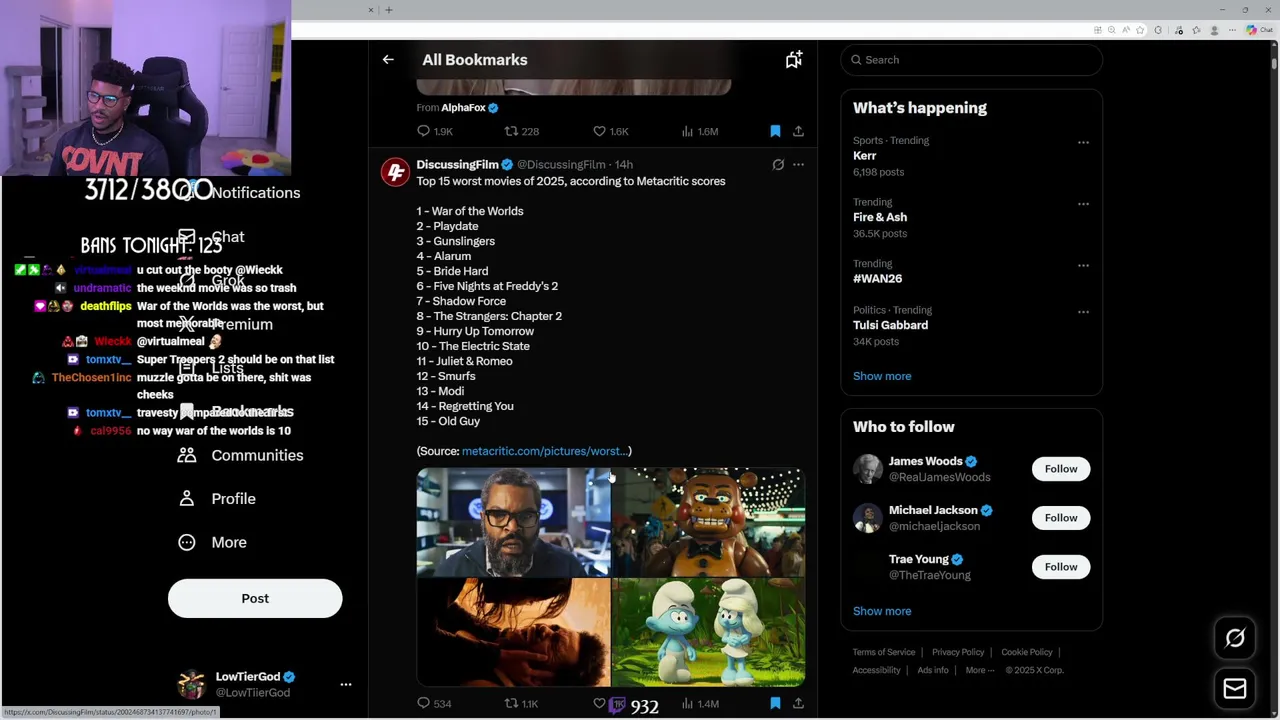1280x720 pixels.
Task: Like the DiscussingFilm worst movies post
Action: [x=599, y=704]
